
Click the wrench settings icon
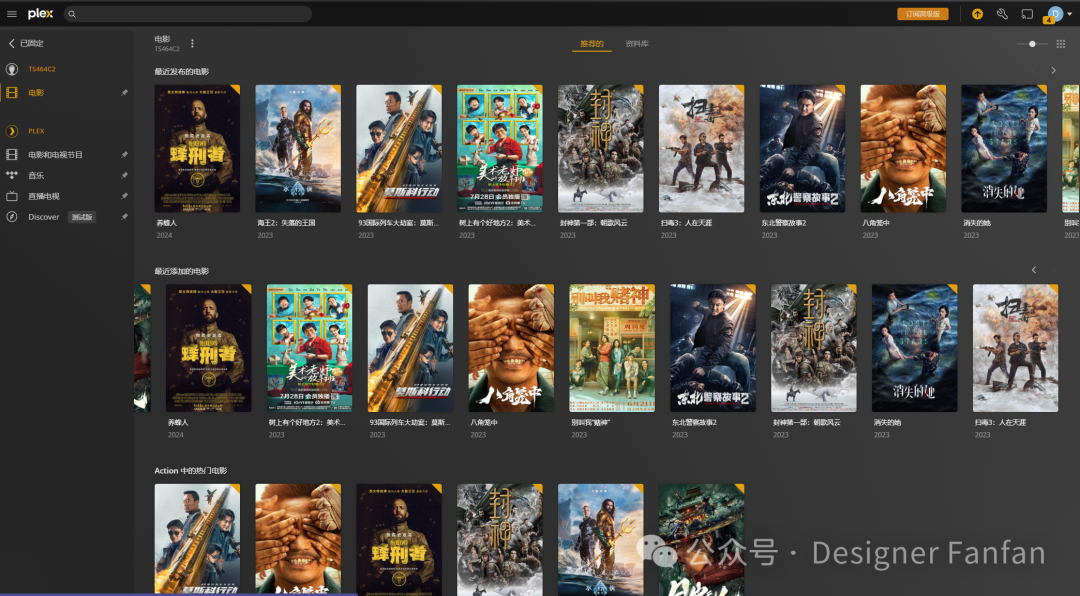coord(1002,14)
